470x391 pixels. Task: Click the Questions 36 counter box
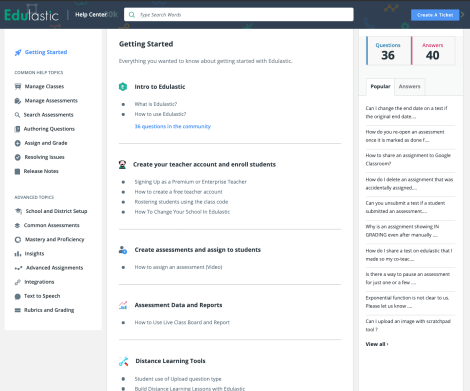tap(388, 51)
